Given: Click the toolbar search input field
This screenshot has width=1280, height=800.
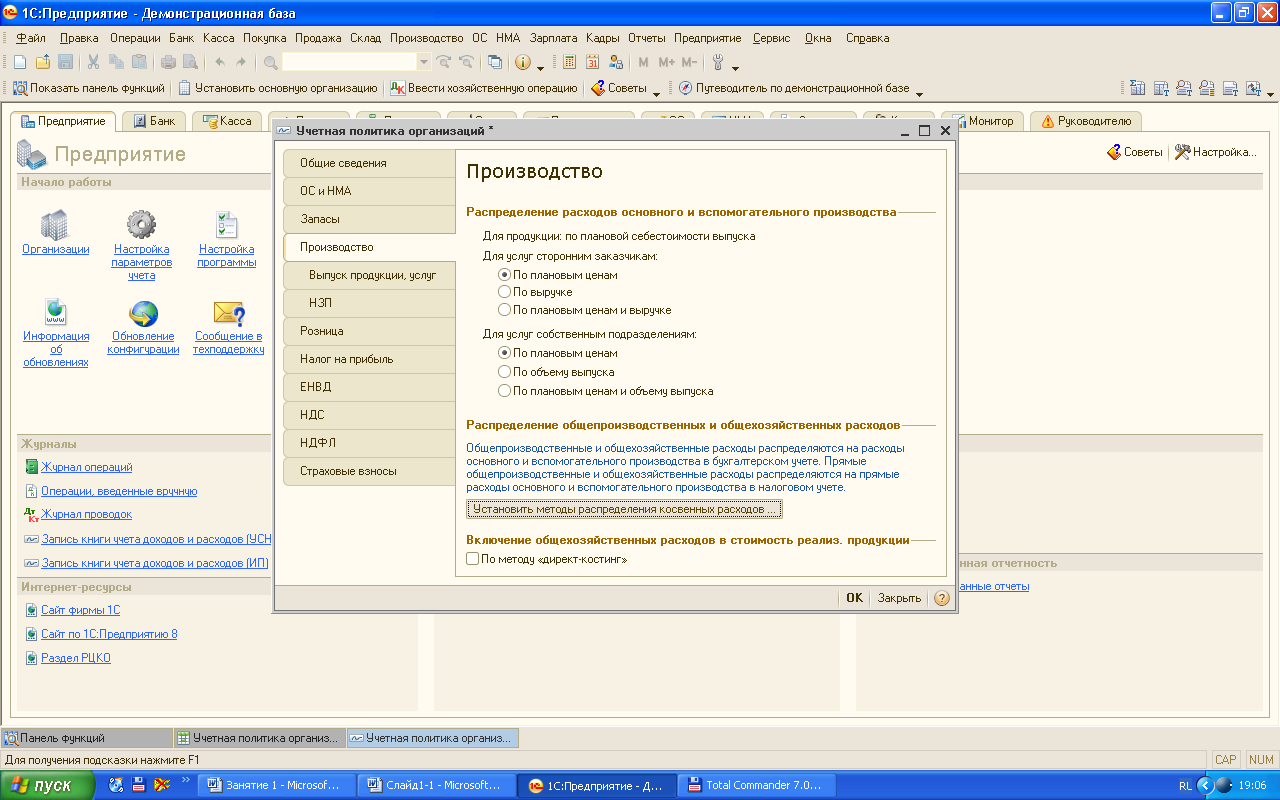Looking at the screenshot, I should (x=349, y=62).
